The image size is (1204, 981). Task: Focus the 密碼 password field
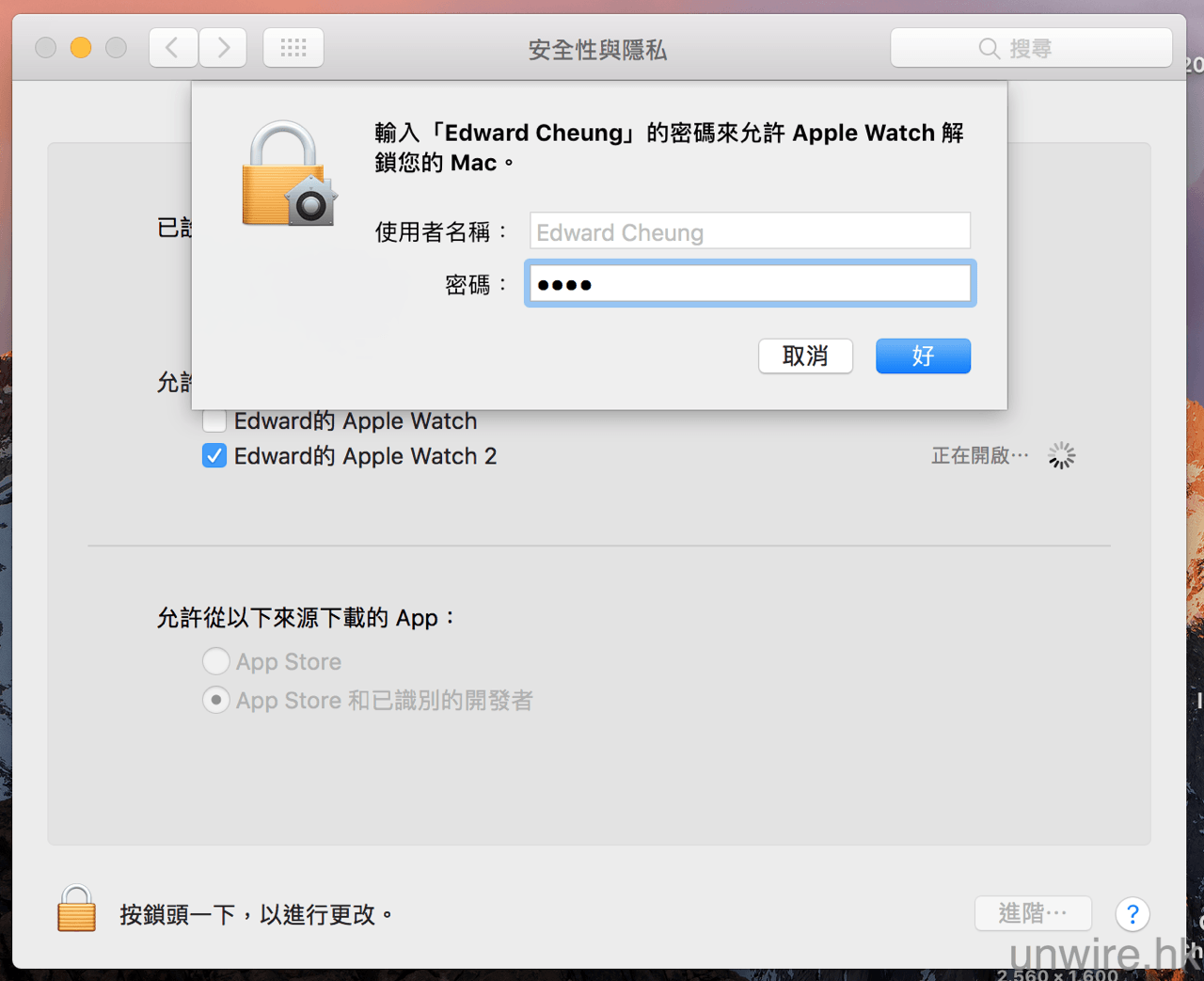tap(750, 284)
